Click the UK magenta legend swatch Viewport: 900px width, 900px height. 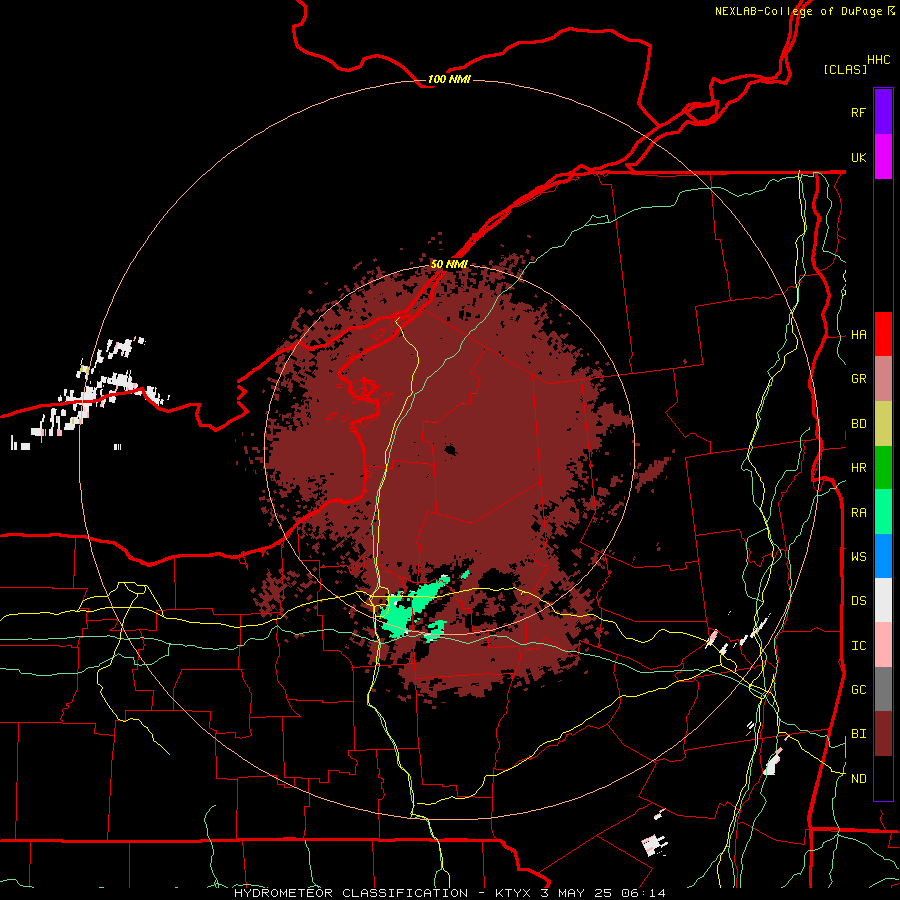click(x=883, y=157)
